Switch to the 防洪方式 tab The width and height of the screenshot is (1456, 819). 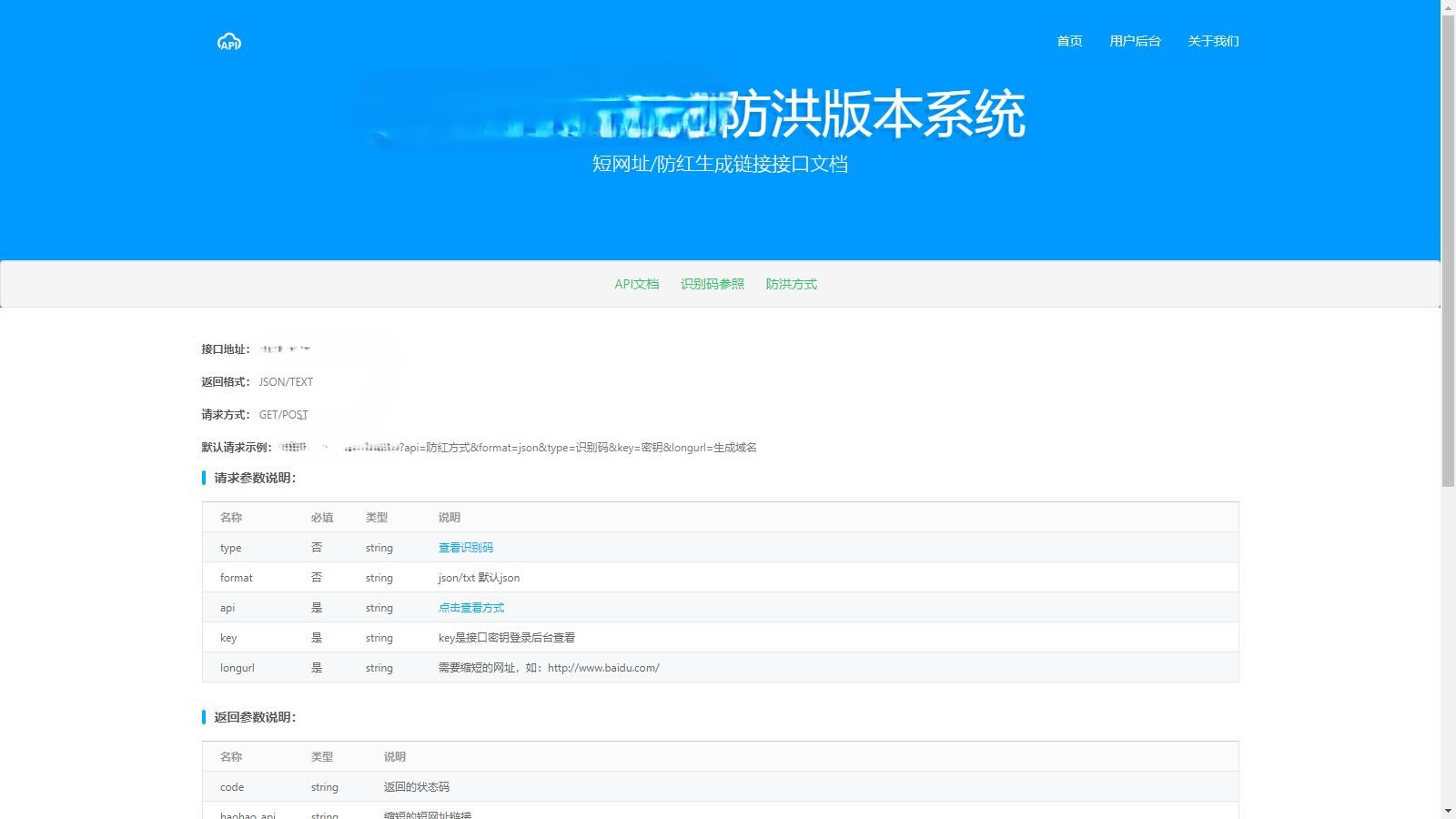(x=792, y=284)
